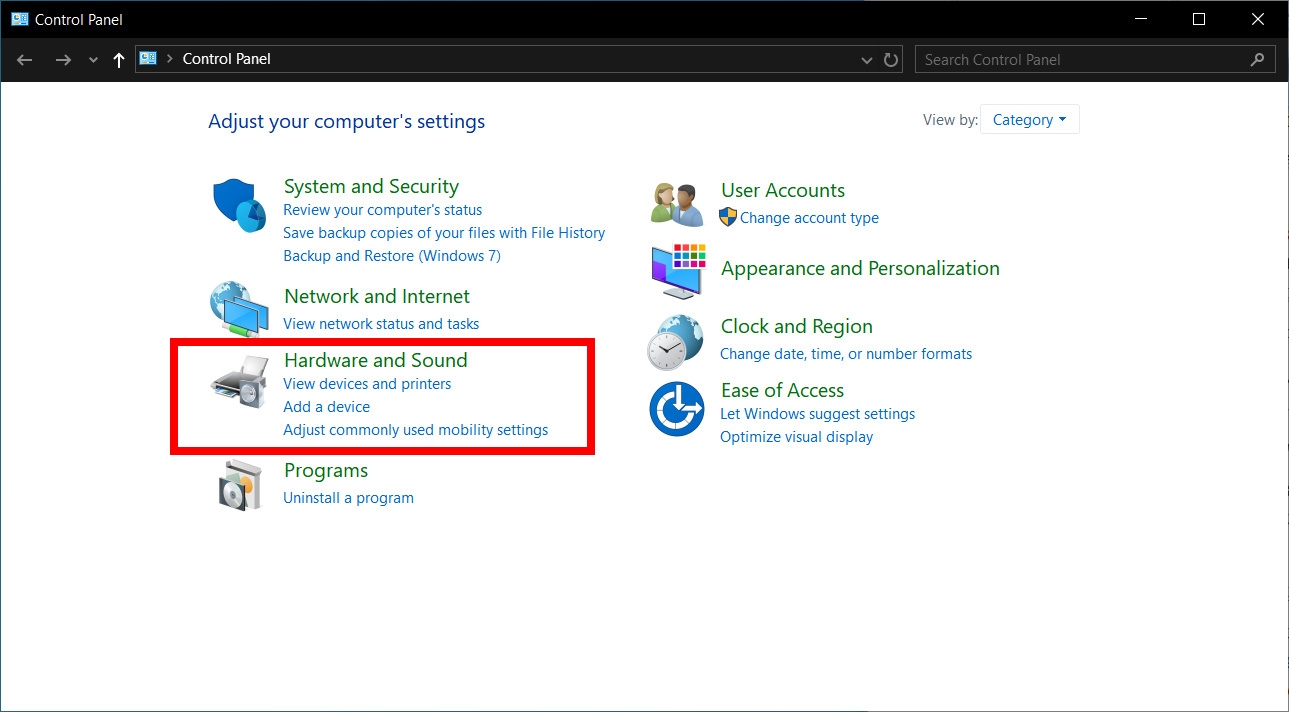Image resolution: width=1289 pixels, height=712 pixels.
Task: Open the Programs heading
Action: [326, 470]
